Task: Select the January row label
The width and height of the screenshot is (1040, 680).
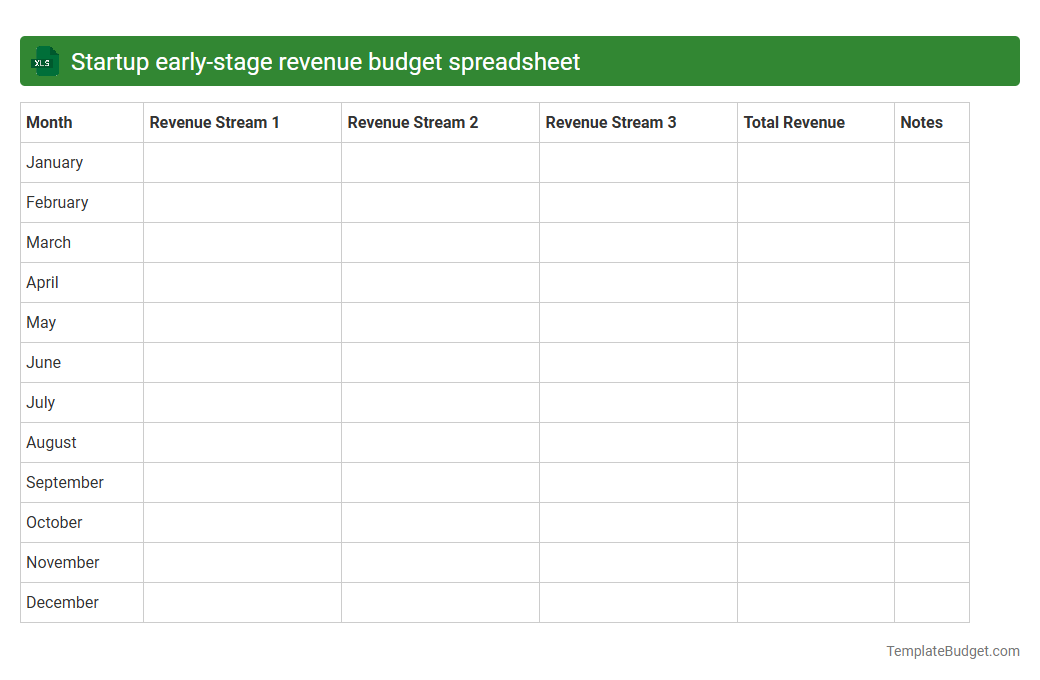Action: click(x=54, y=162)
